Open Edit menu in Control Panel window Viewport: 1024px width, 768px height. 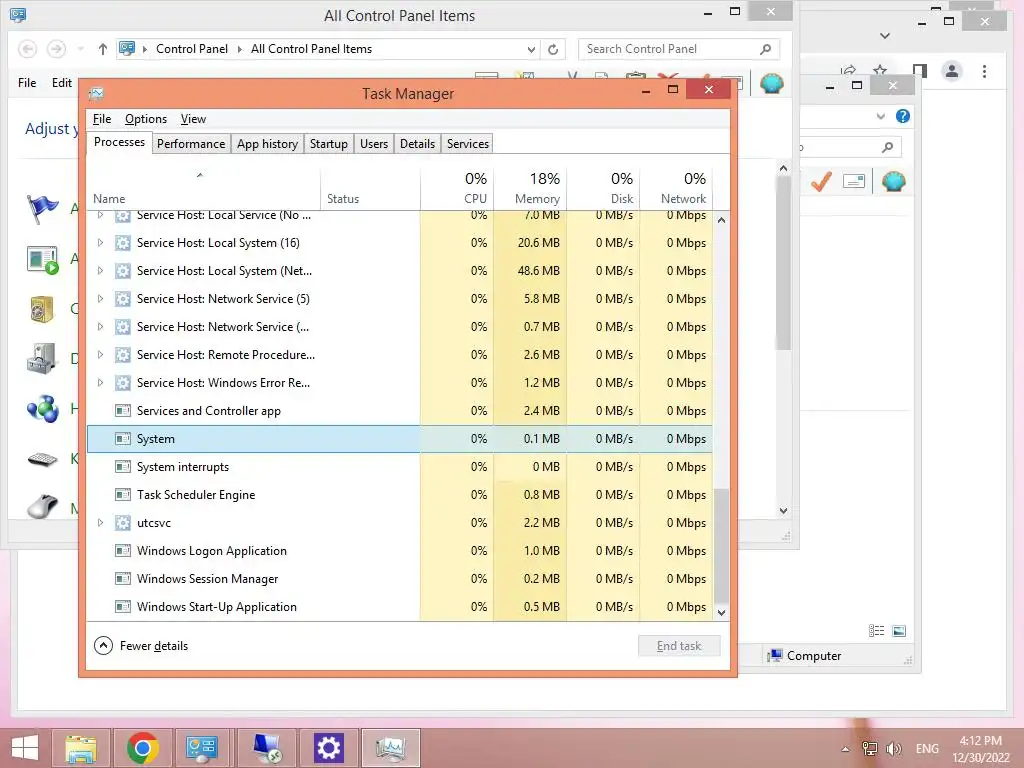(x=62, y=83)
